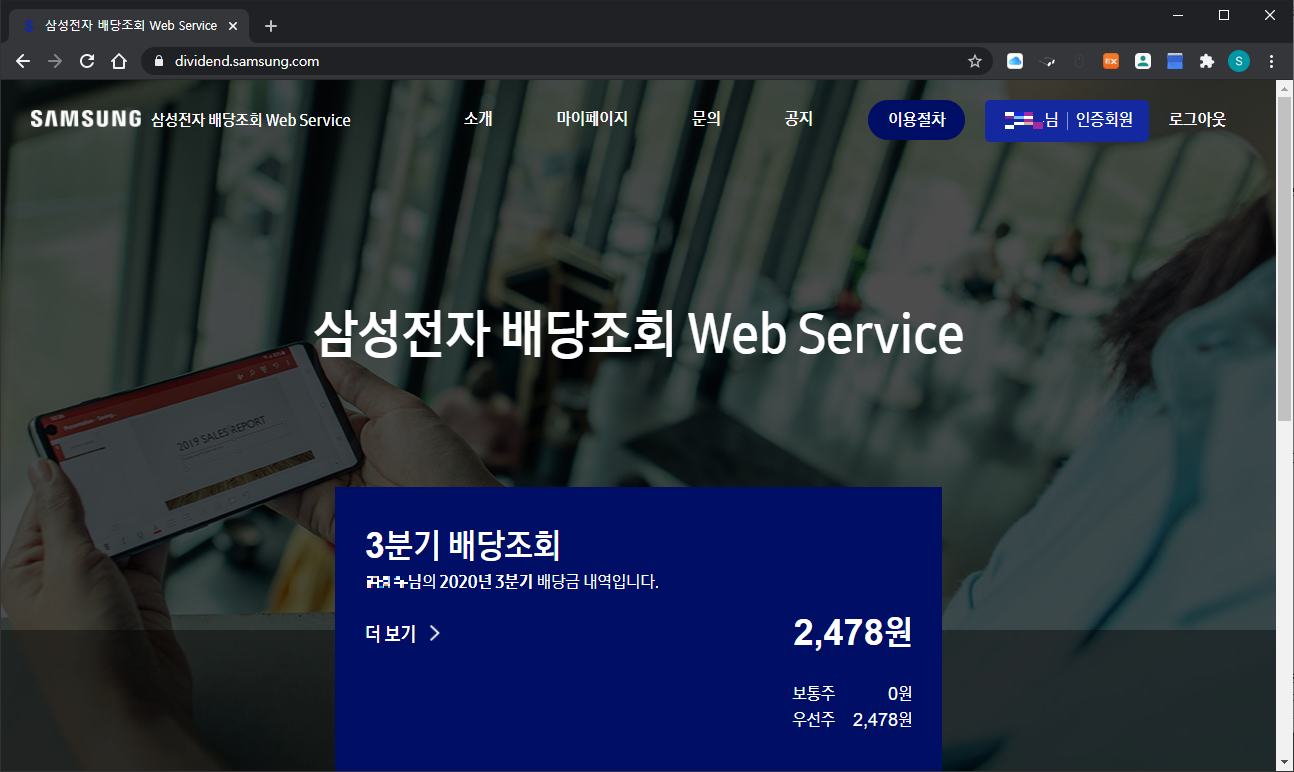Click the chevron next to 더 보기
Image resolution: width=1294 pixels, height=772 pixels.
click(434, 633)
